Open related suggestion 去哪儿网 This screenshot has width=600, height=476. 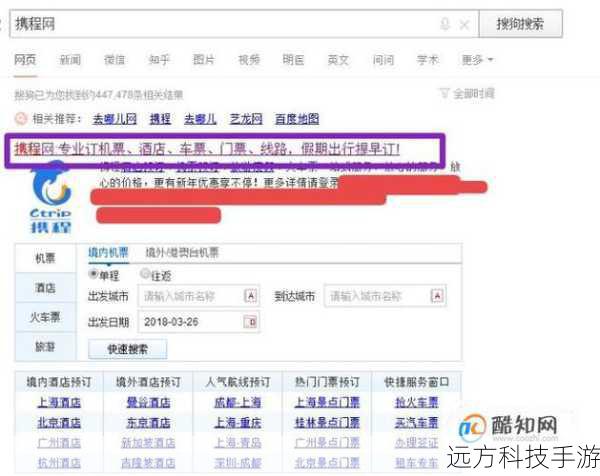pos(114,119)
